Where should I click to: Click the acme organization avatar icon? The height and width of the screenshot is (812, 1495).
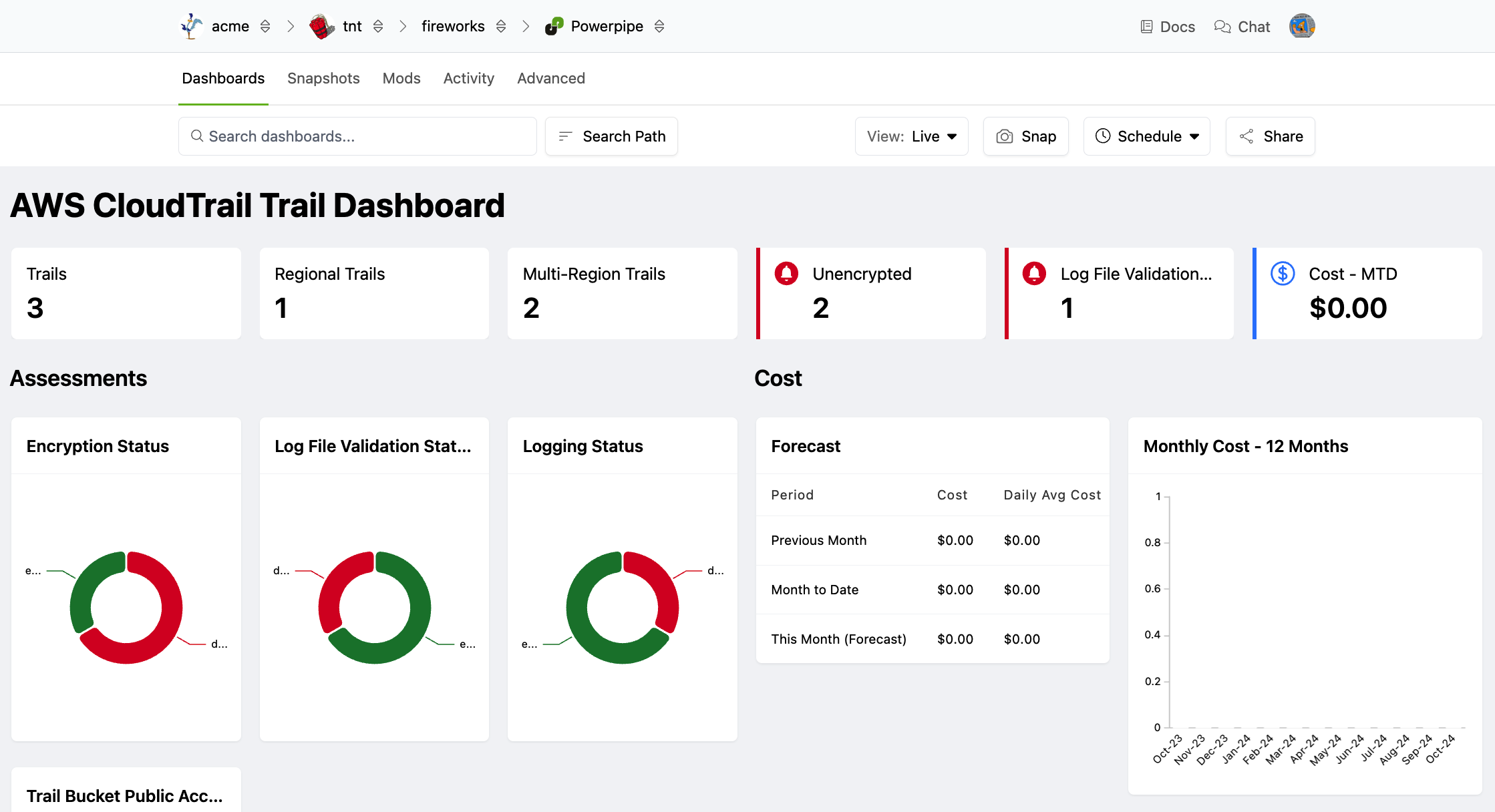tap(192, 27)
